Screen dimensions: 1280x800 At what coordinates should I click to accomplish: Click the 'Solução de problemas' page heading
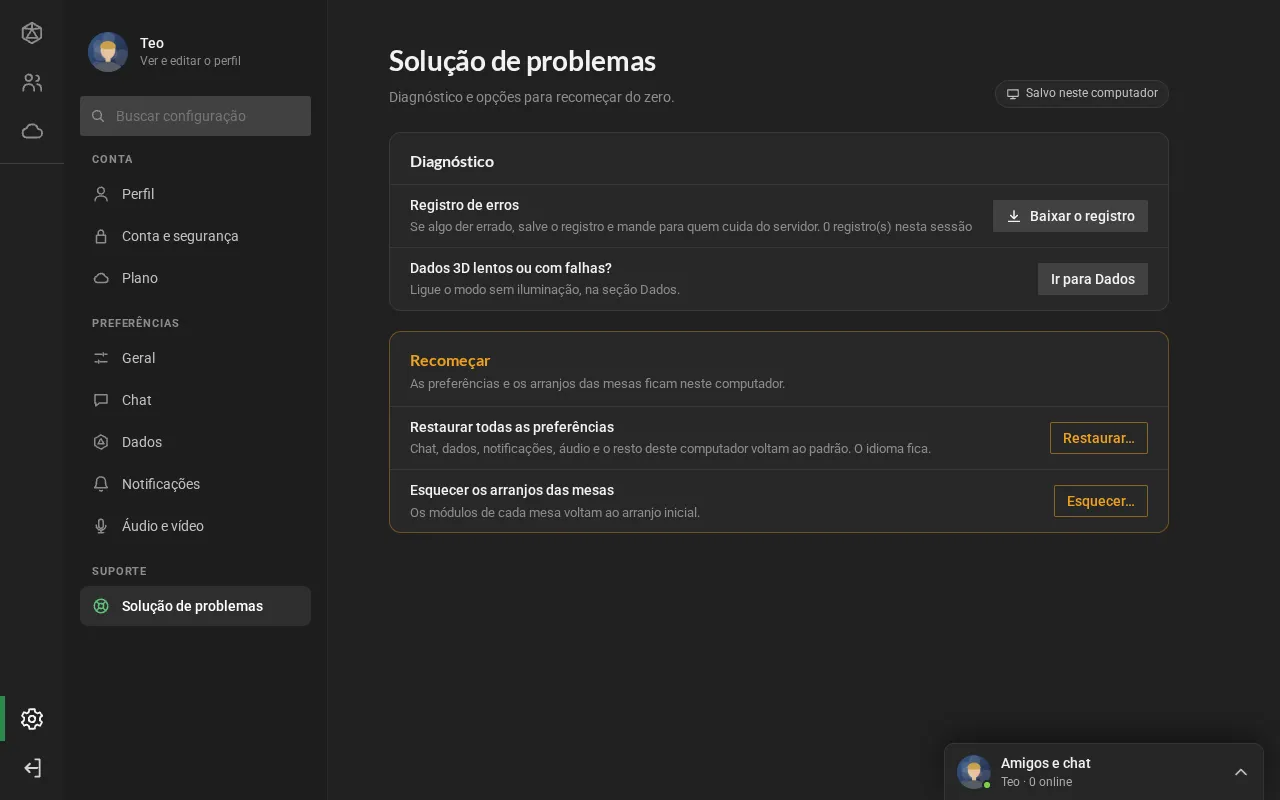tap(522, 61)
